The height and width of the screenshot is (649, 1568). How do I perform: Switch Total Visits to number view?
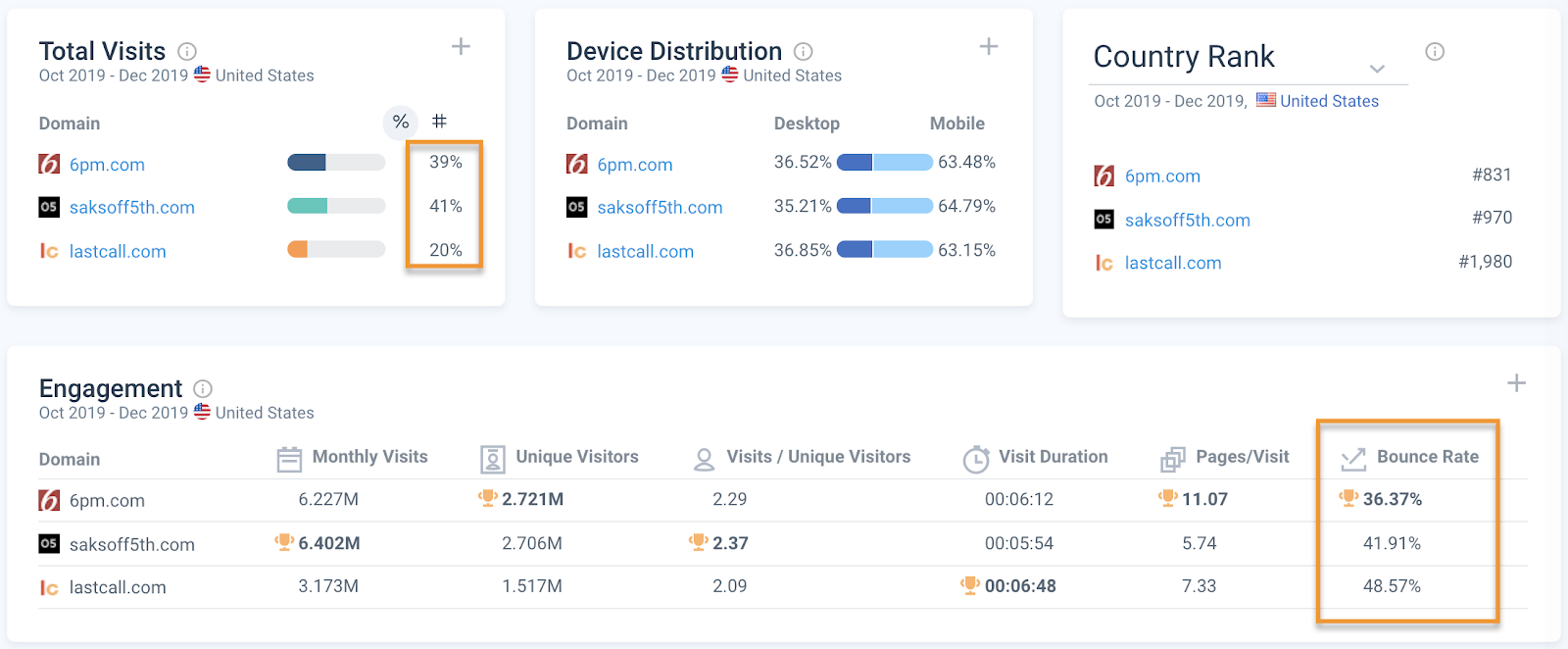(439, 122)
